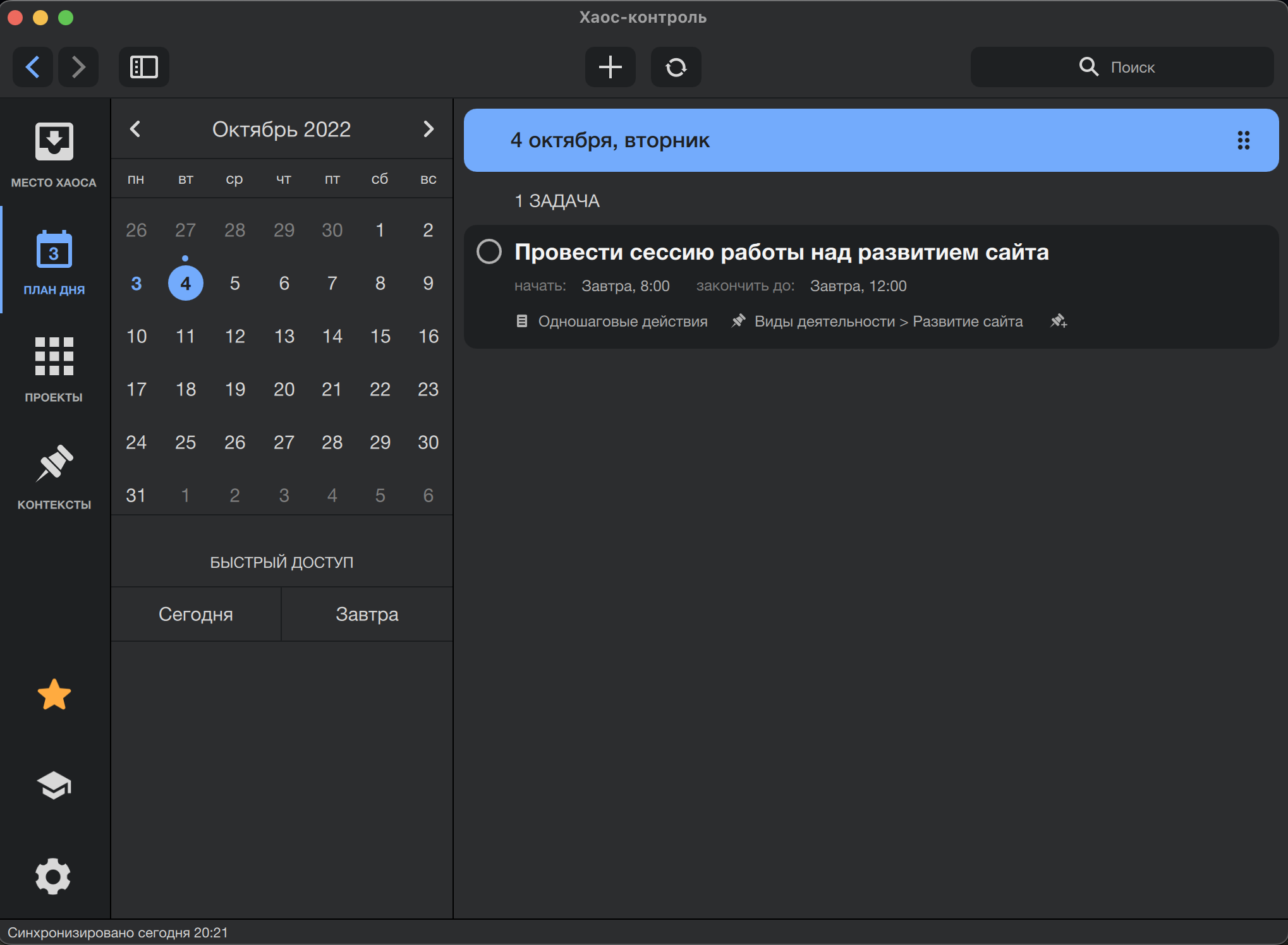
Task: Open the graduation cap tutorial icon
Action: pos(54,785)
